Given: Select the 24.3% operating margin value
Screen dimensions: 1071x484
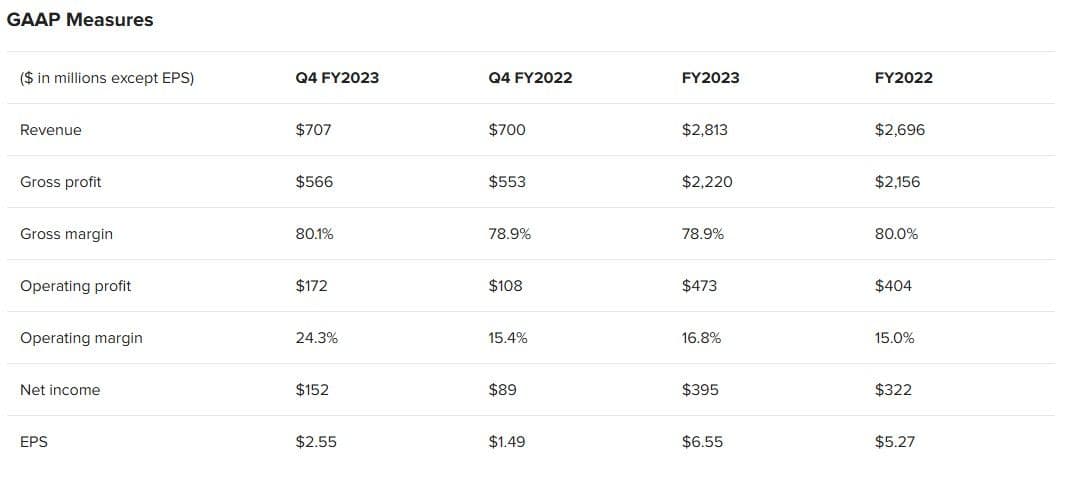Looking at the screenshot, I should [317, 338].
